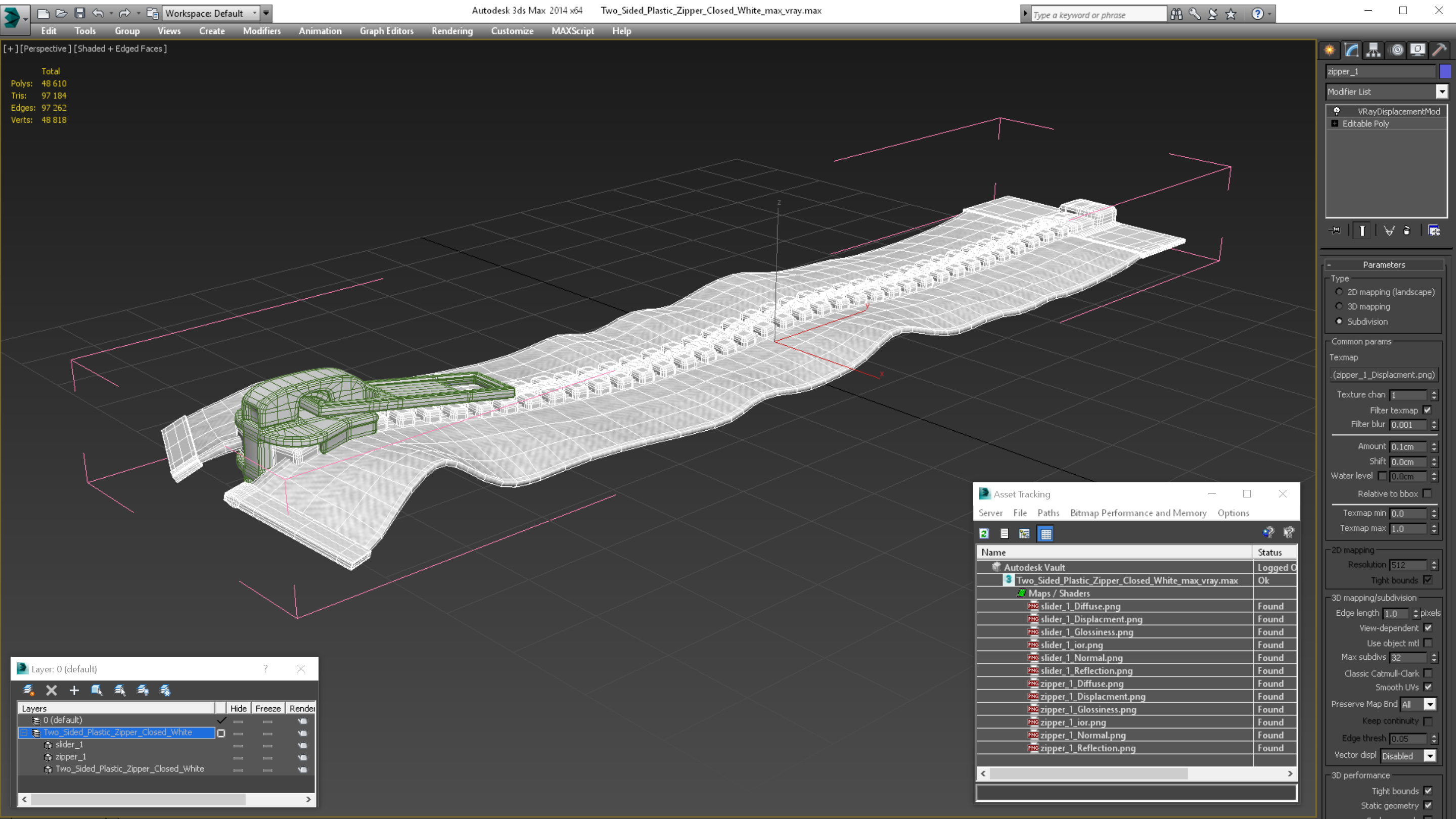
Task: Click the Freeze column header in the Layer dialog
Action: click(x=268, y=708)
